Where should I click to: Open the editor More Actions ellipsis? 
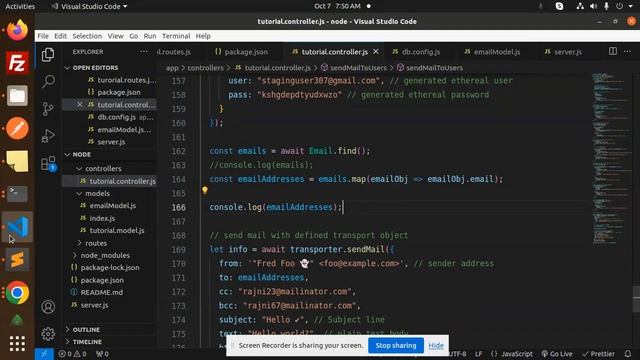pyautogui.click(x=627, y=51)
